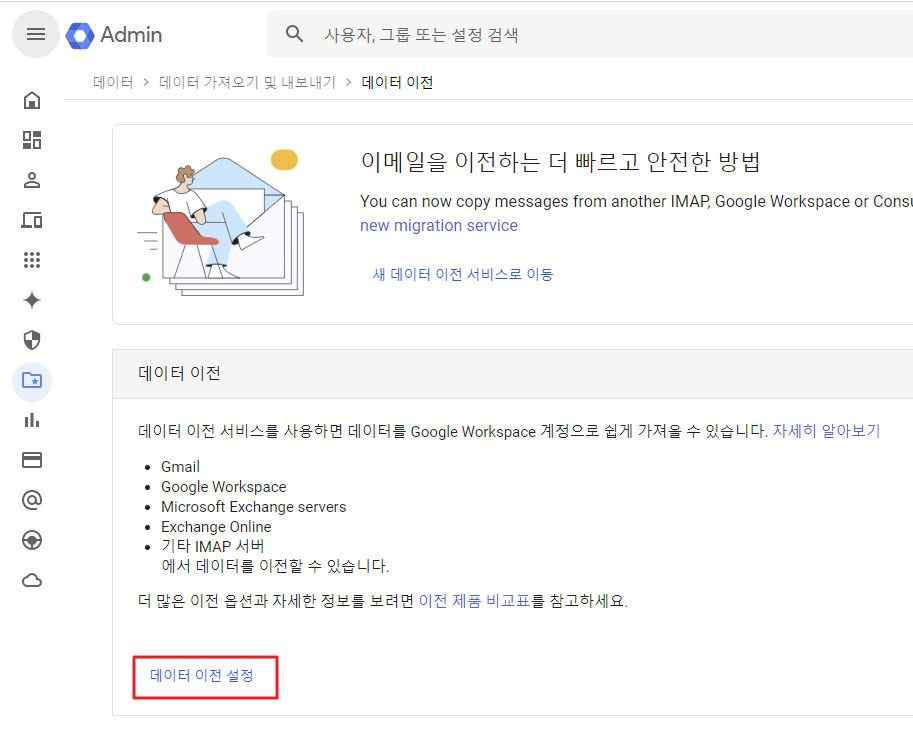Open the 자세히 알아보기 link
The width and height of the screenshot is (913, 744).
point(826,431)
